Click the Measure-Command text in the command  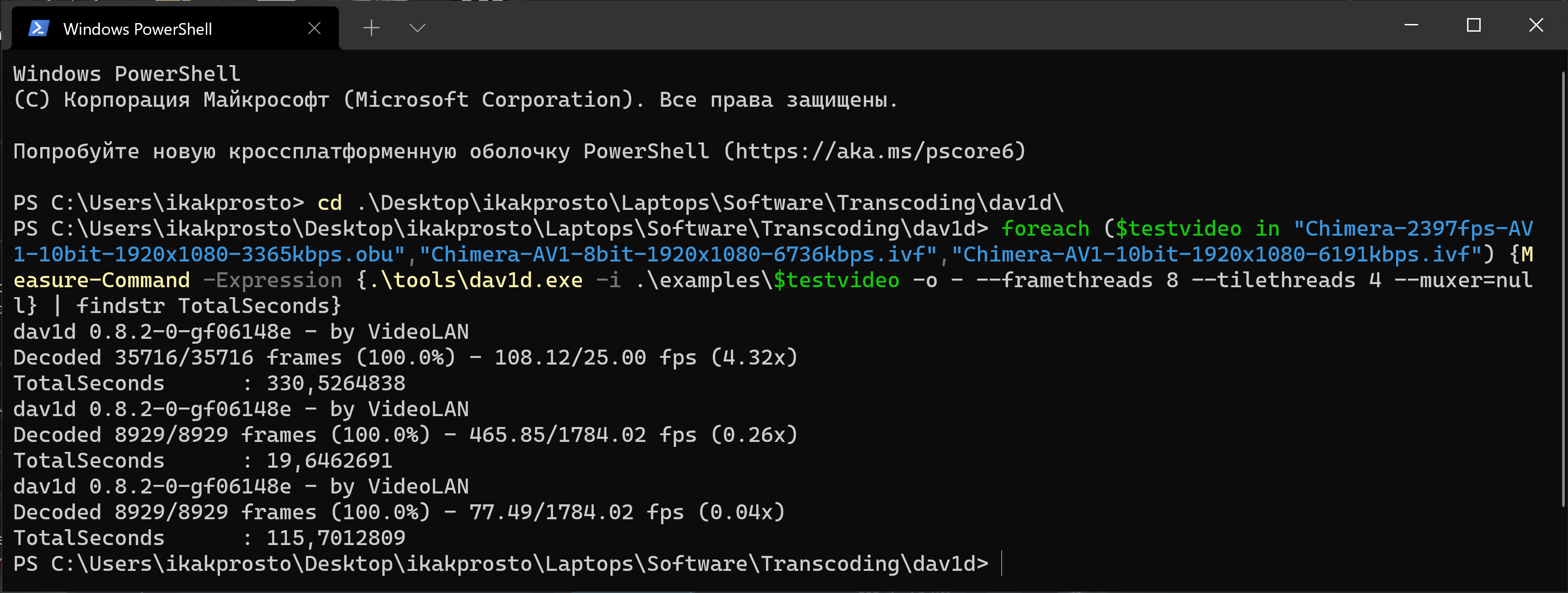pyautogui.click(x=102, y=280)
